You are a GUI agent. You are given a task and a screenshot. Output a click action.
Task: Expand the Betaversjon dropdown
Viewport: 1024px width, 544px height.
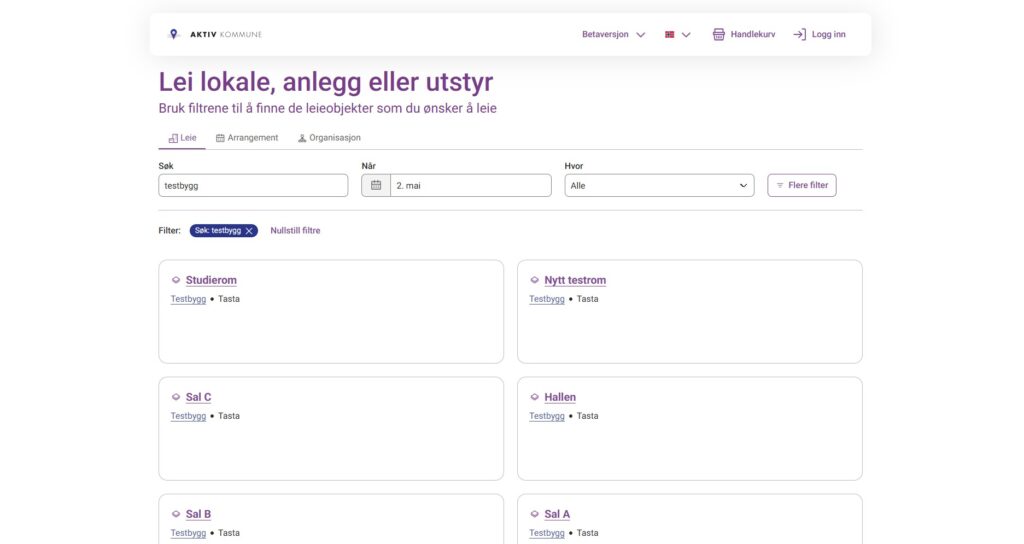613,35
